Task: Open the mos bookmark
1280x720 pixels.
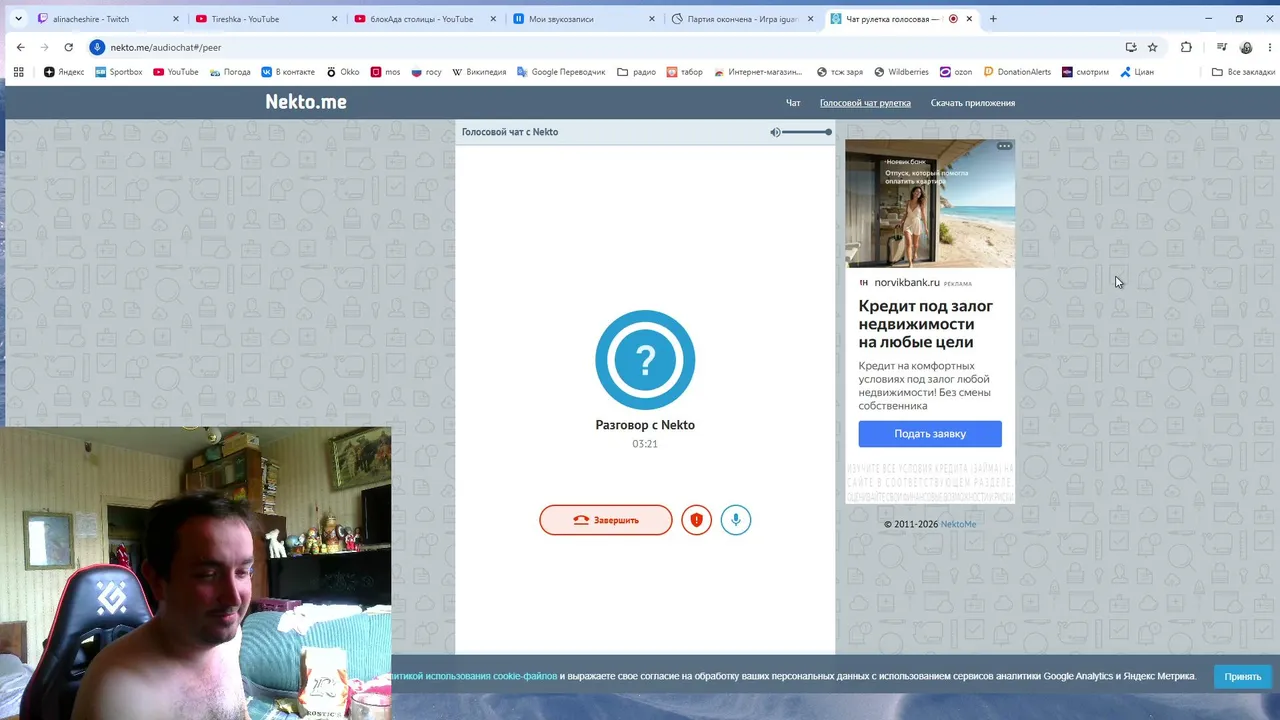Action: [385, 72]
